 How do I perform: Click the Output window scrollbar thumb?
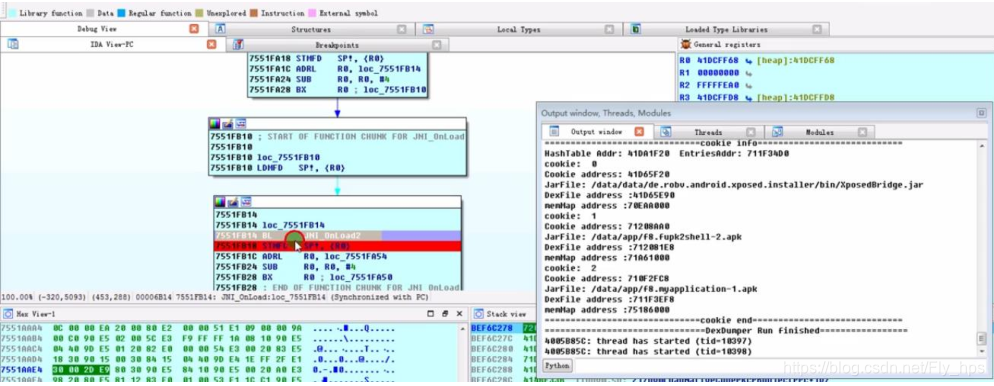[x=982, y=338]
